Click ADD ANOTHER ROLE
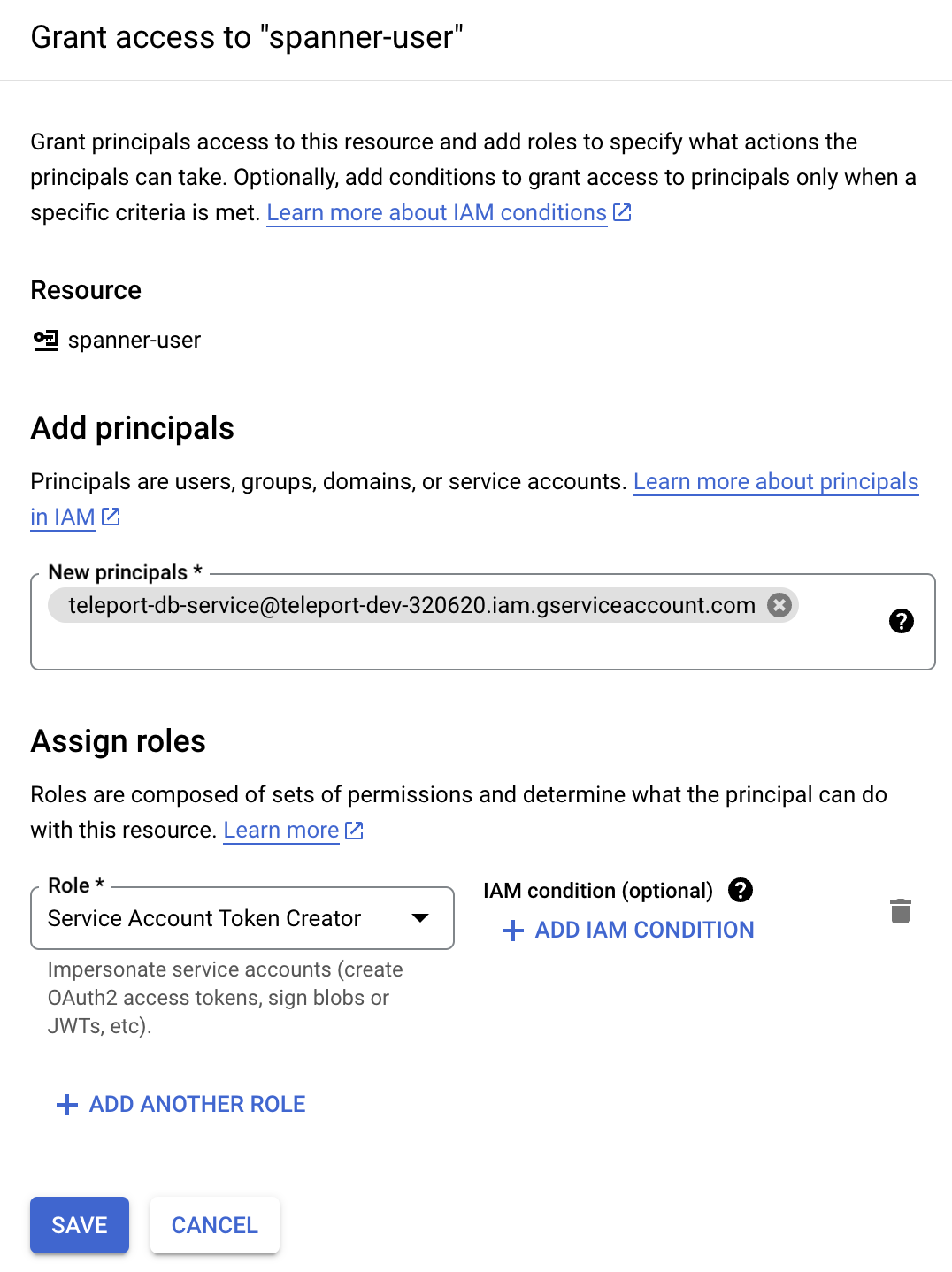This screenshot has width=952, height=1272. (x=196, y=1105)
